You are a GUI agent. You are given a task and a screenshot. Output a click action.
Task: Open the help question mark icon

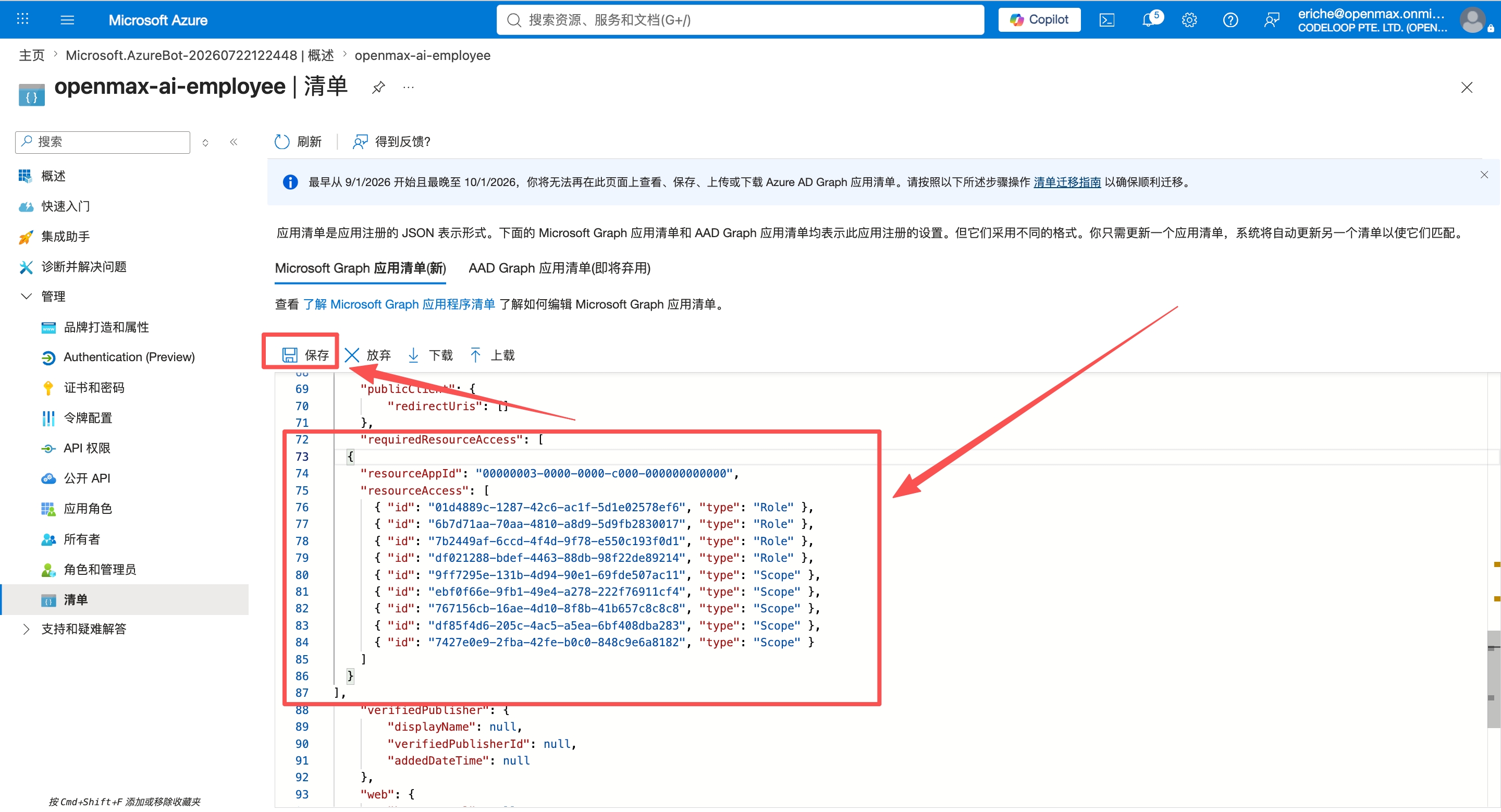1230,20
